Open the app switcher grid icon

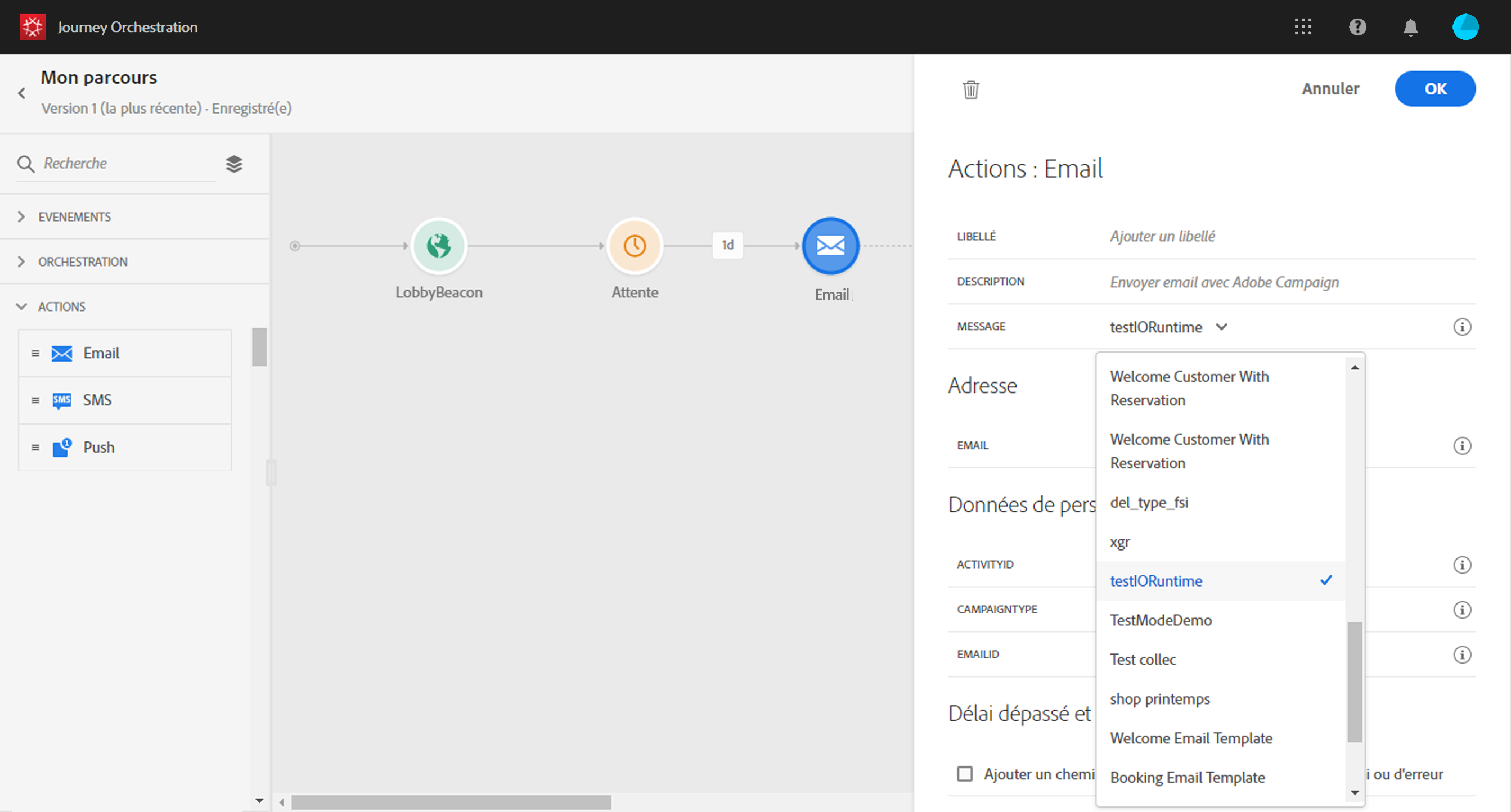[x=1303, y=27]
